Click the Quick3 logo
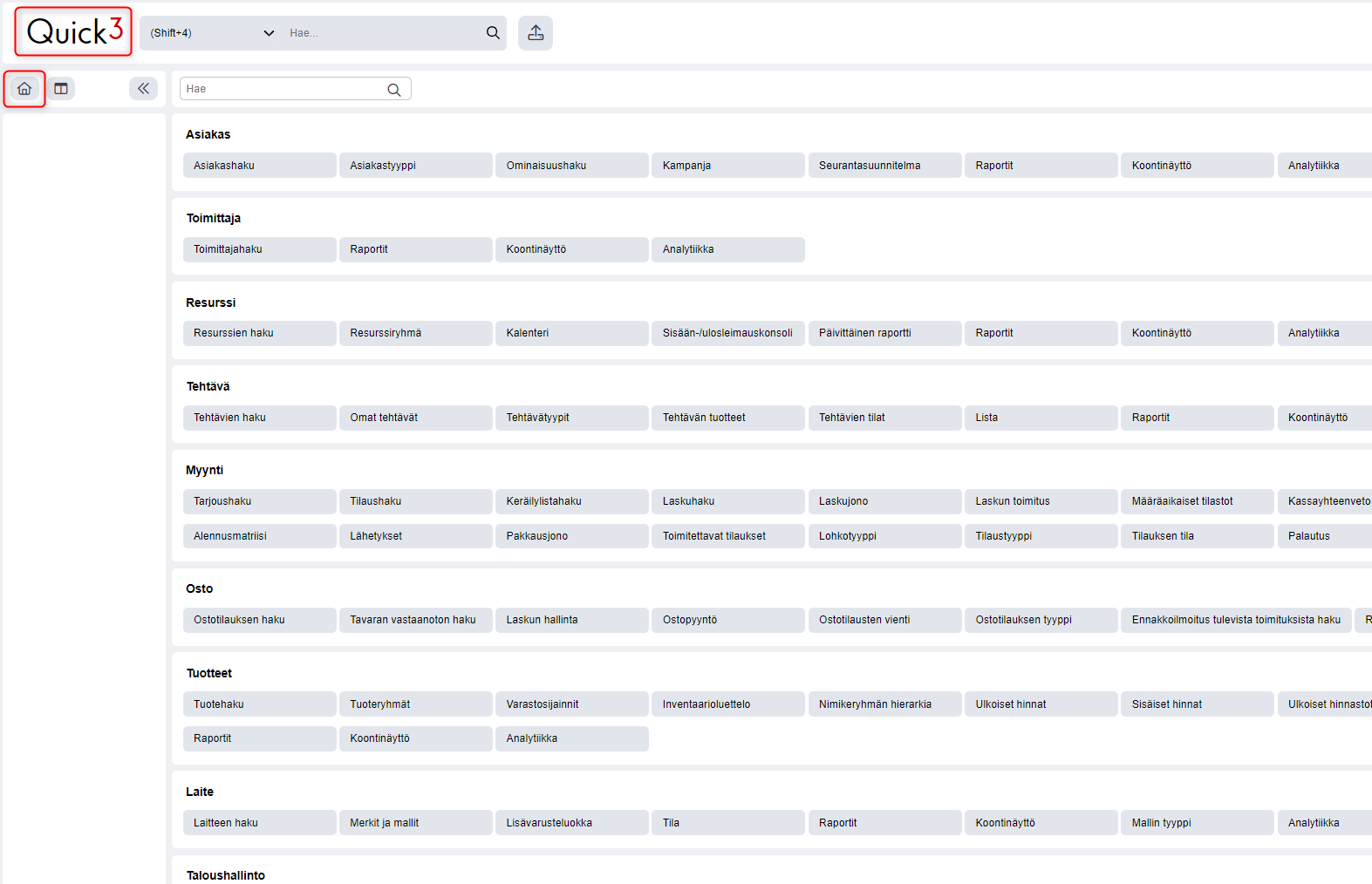The height and width of the screenshot is (884, 1372). pyautogui.click(x=73, y=32)
